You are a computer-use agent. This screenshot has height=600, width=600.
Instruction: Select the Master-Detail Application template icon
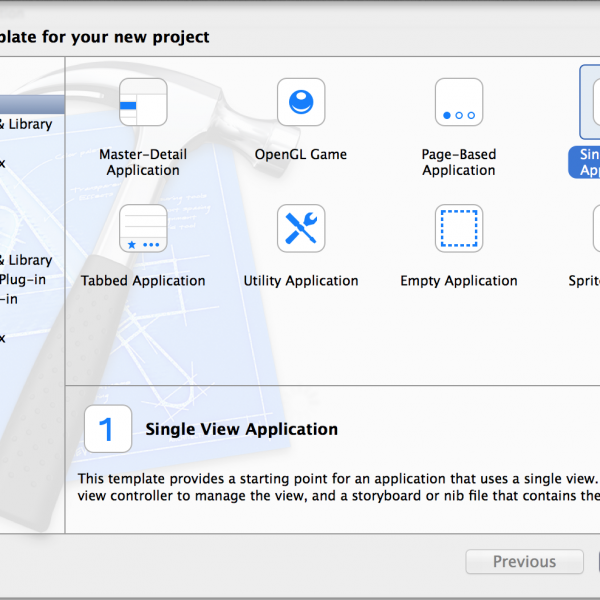click(x=143, y=102)
